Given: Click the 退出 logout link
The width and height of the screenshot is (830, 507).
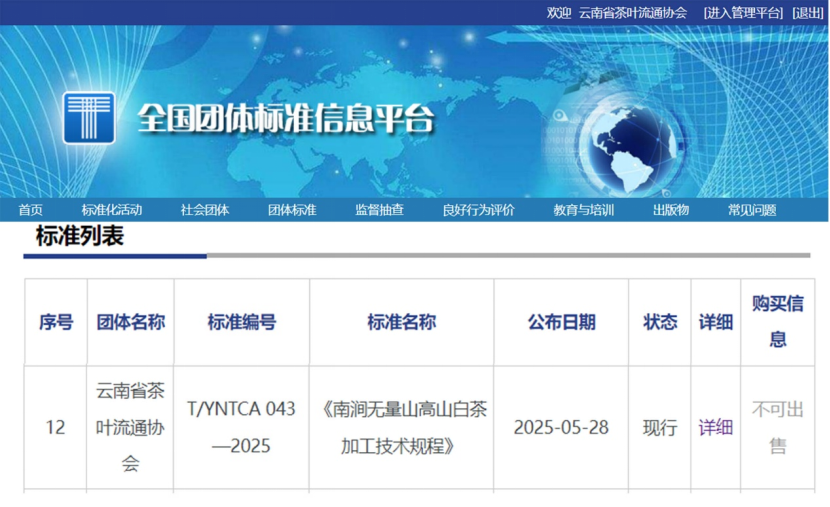Looking at the screenshot, I should pos(808,12).
